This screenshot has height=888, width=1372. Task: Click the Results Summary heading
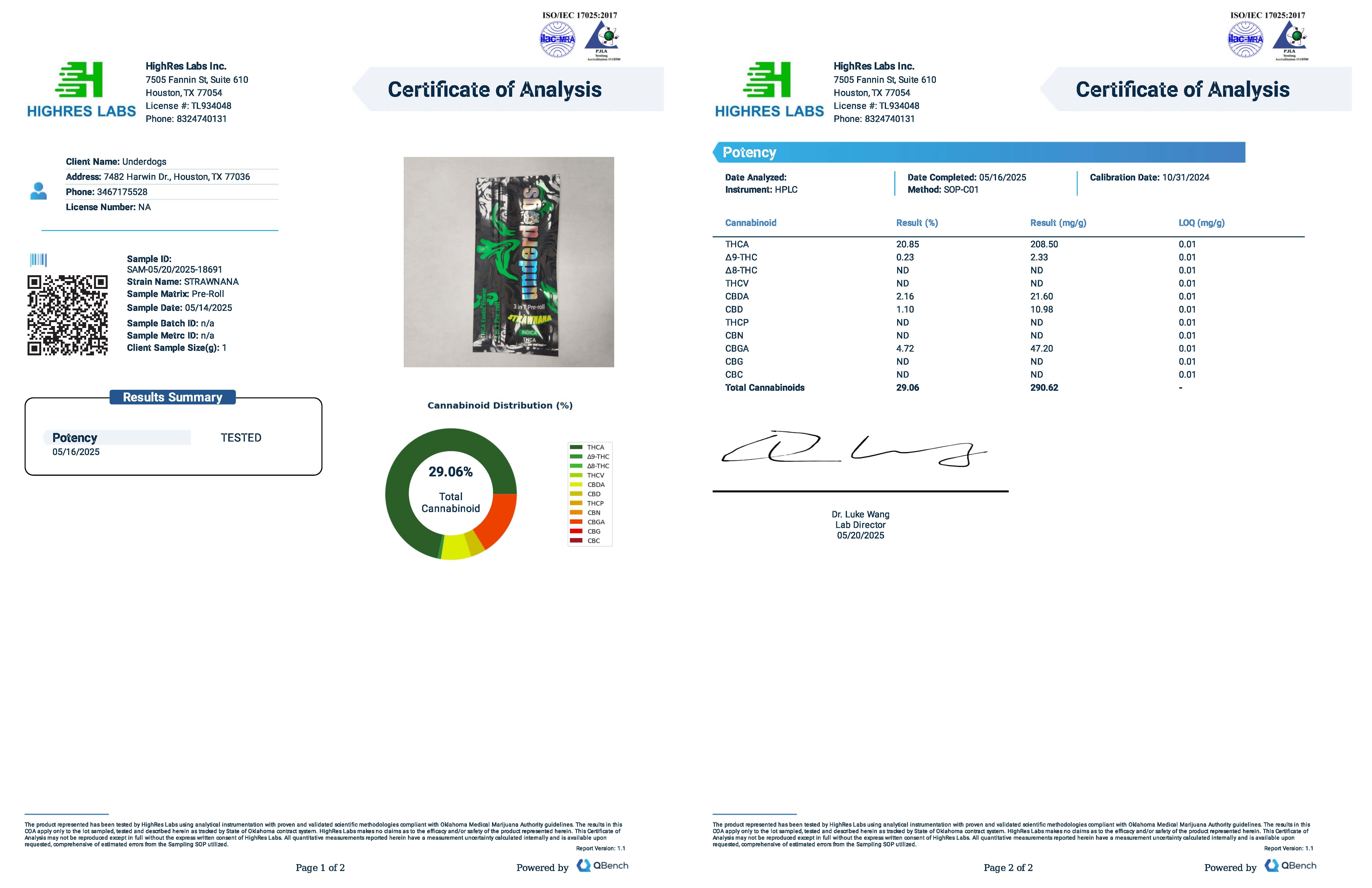tap(172, 397)
